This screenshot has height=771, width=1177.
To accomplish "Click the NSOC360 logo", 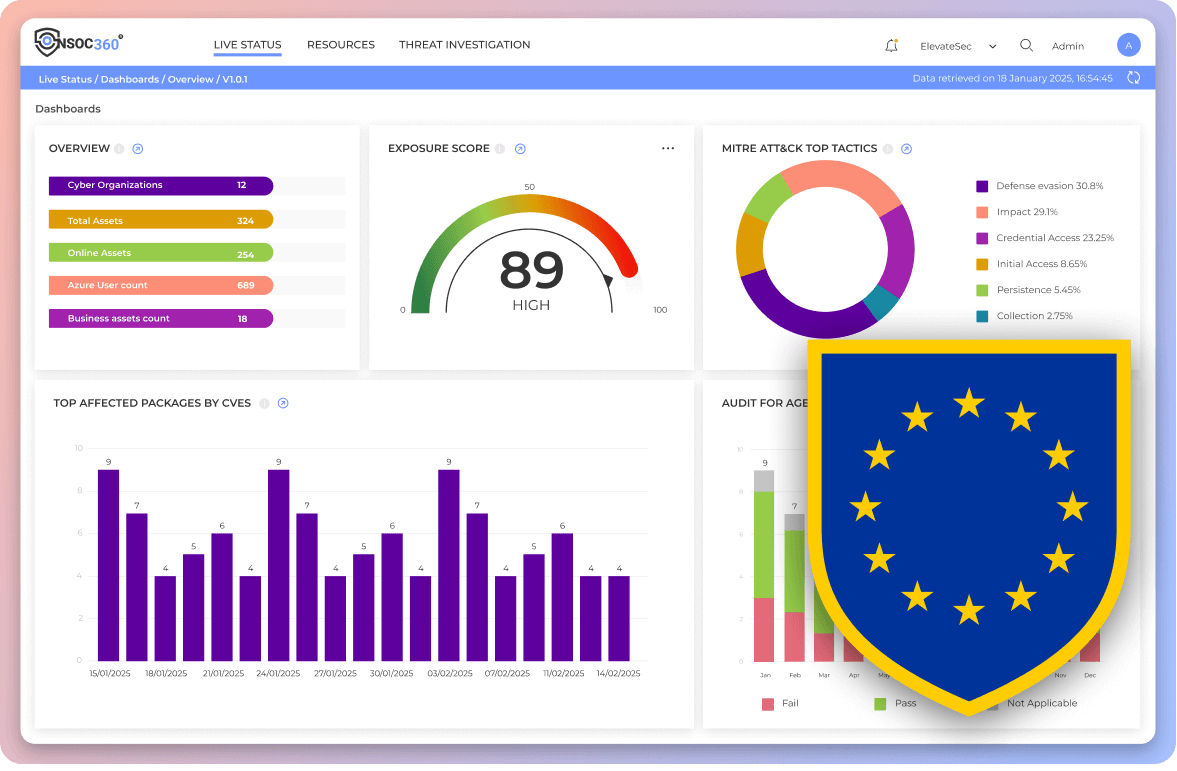I will (79, 43).
